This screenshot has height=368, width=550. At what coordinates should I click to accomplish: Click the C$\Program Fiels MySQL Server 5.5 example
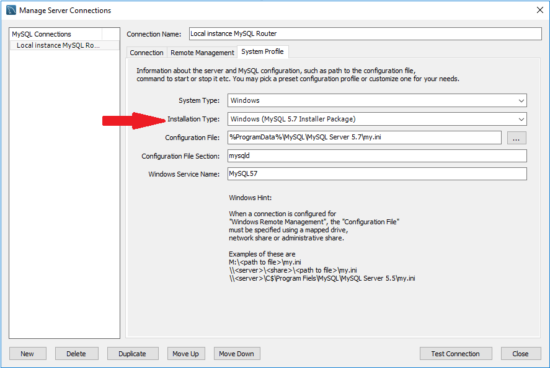tap(322, 278)
